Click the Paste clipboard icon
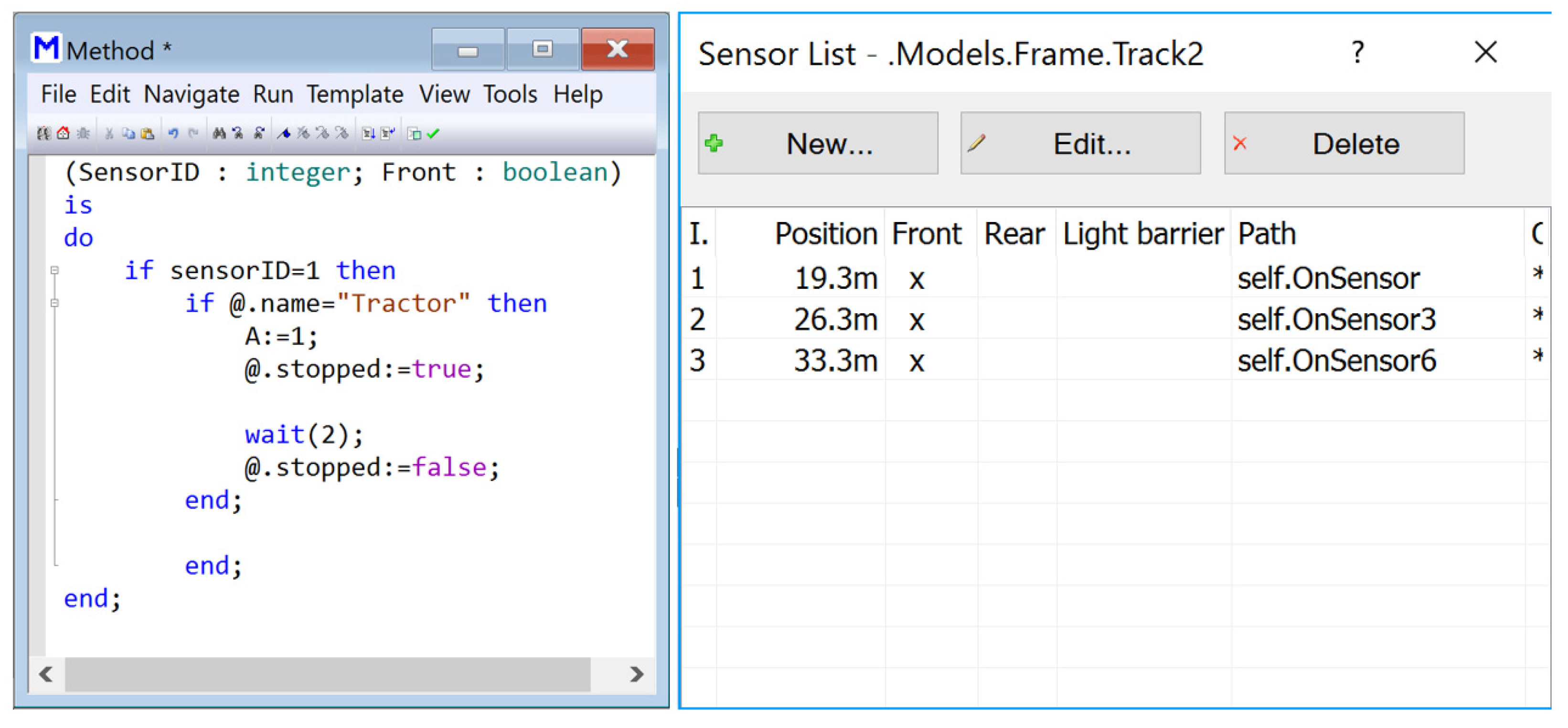Image resolution: width=1568 pixels, height=728 pixels. [x=147, y=134]
